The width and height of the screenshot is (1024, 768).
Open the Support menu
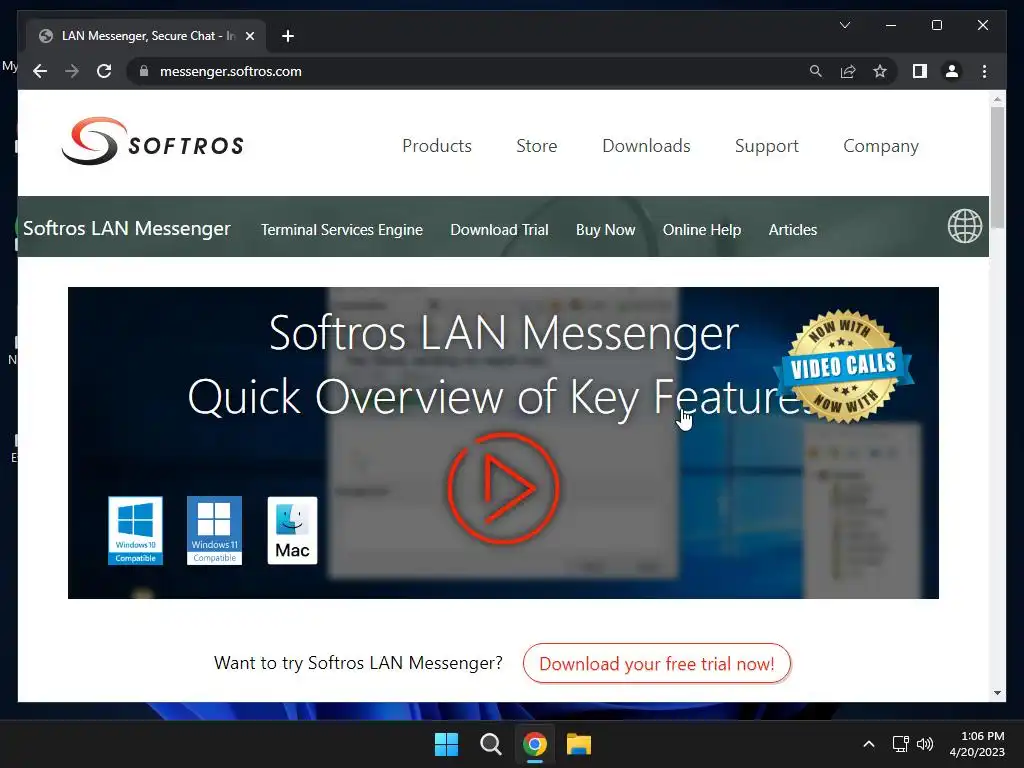(767, 146)
